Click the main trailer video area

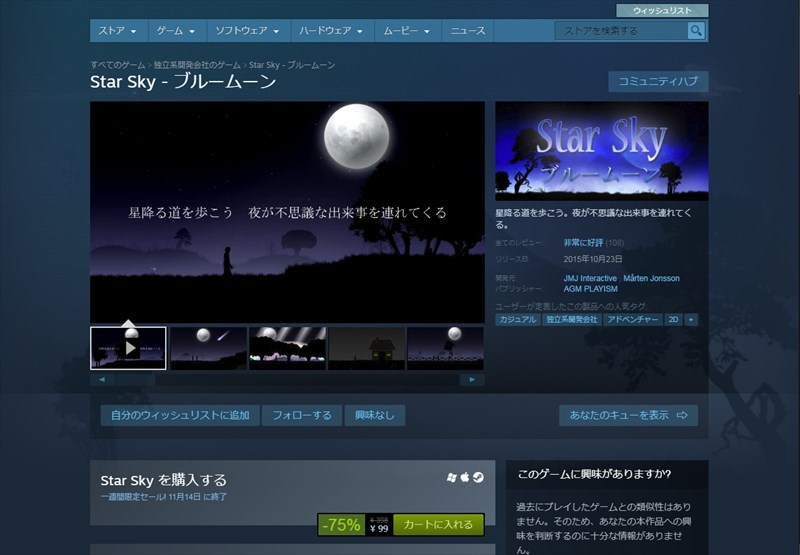click(x=287, y=212)
